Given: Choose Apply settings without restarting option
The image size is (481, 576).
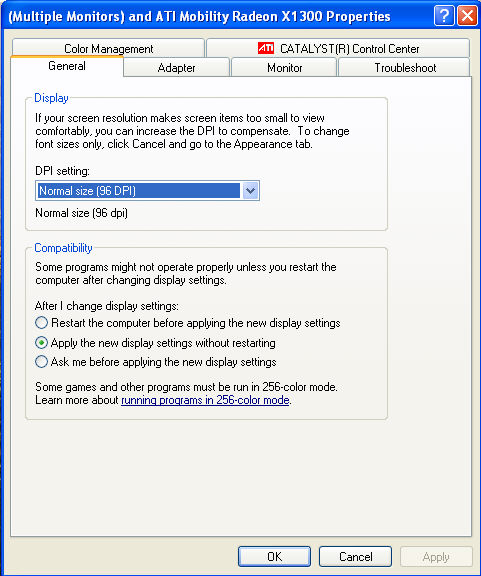Looking at the screenshot, I should click(x=41, y=343).
